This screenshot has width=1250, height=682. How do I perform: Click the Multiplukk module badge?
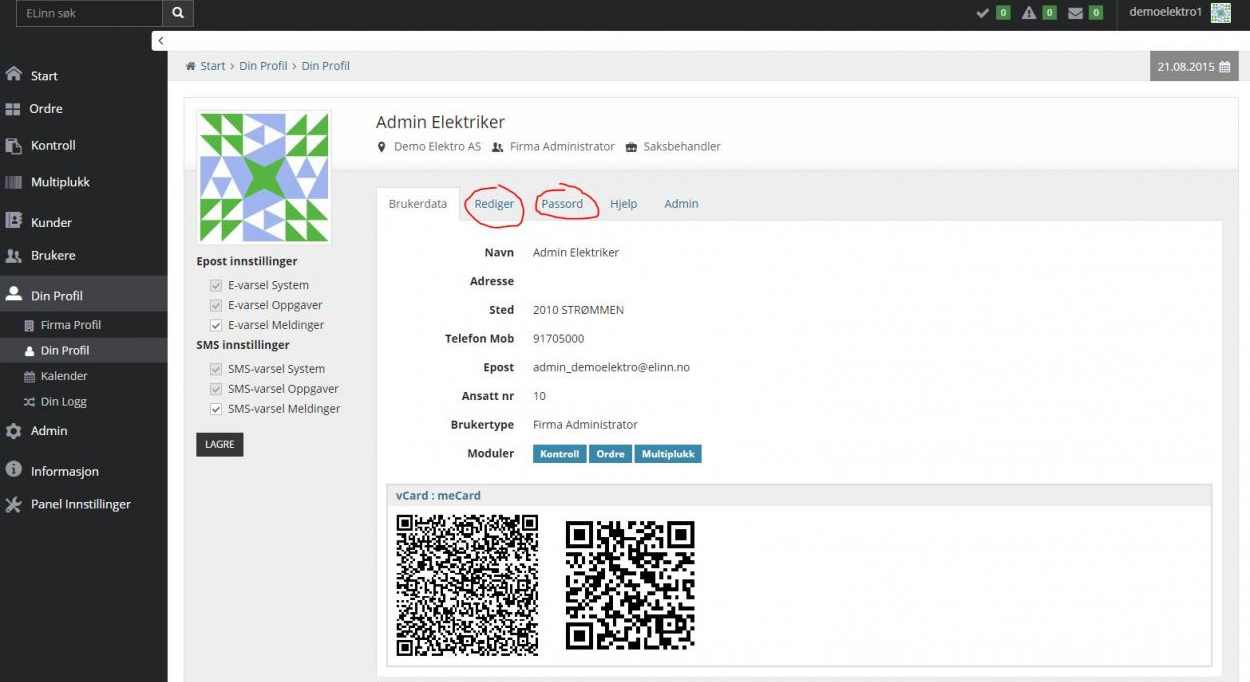coord(668,454)
